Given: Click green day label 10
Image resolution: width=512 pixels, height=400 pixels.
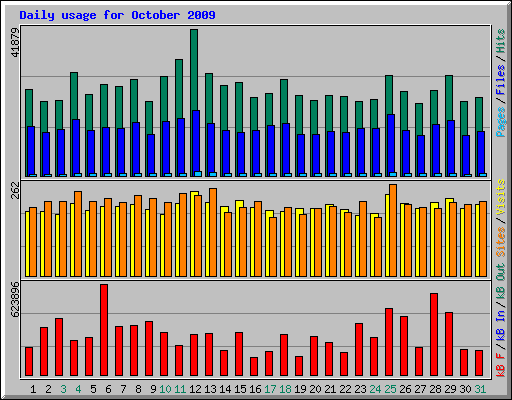Looking at the screenshot, I should point(165,389).
